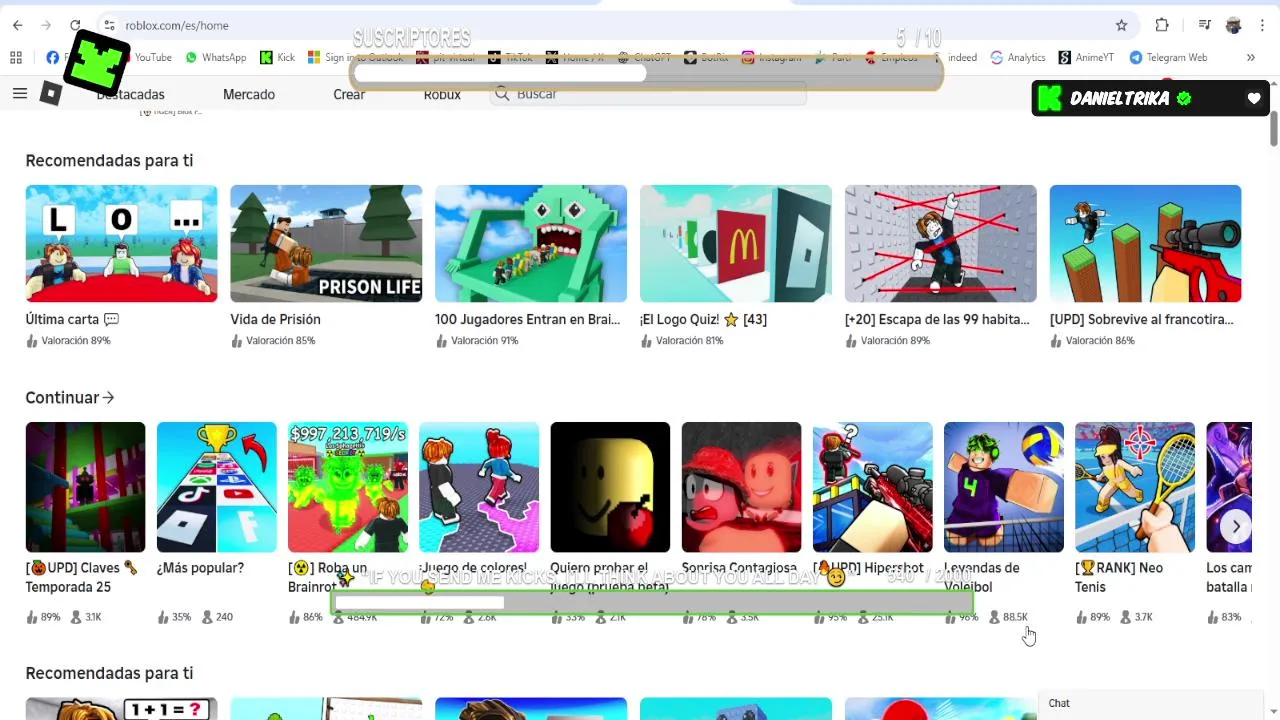Open Roblox hamburger side menu
Viewport: 1280px width, 720px height.
click(20, 94)
